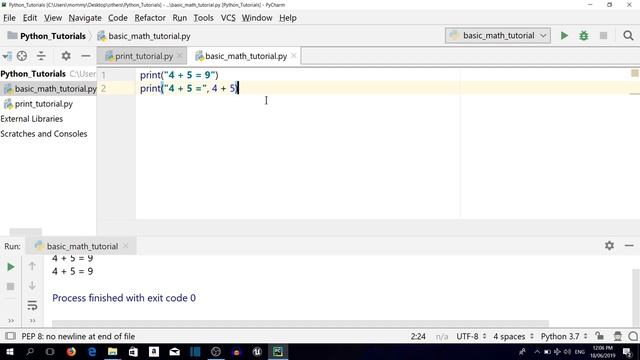Screen dimensions: 640x360
Task: Open the 4 spaces indent selector
Action: coord(513,336)
